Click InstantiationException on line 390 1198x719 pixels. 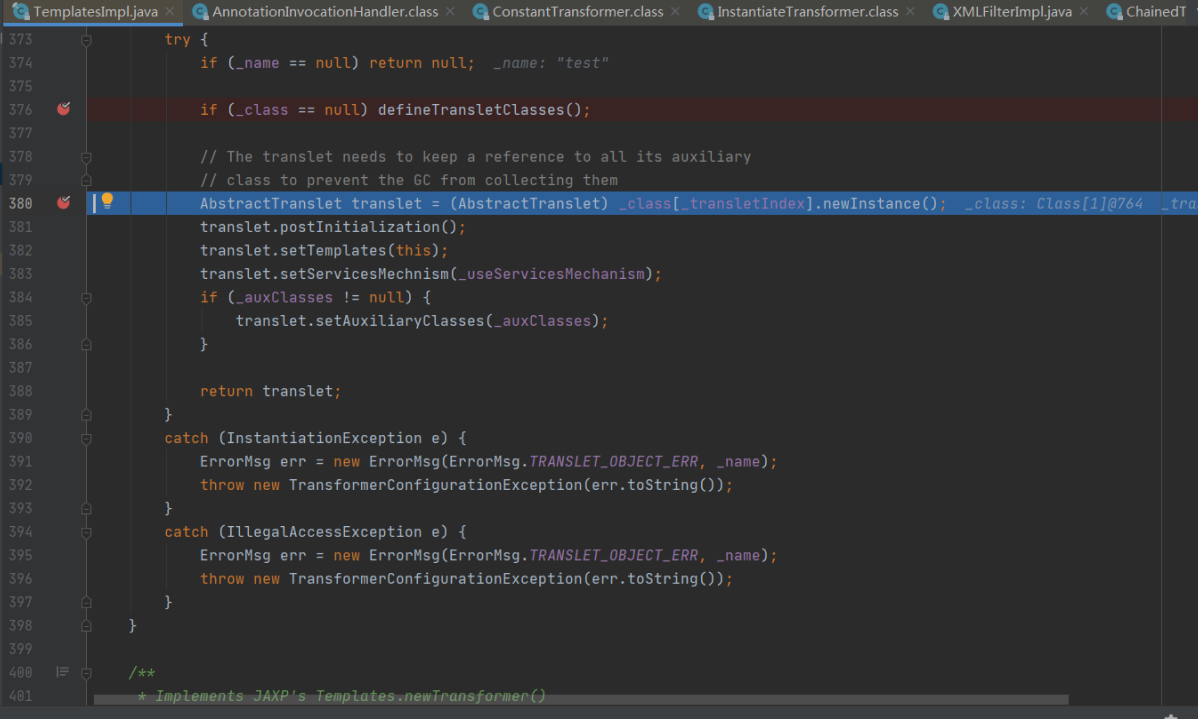(x=324, y=438)
